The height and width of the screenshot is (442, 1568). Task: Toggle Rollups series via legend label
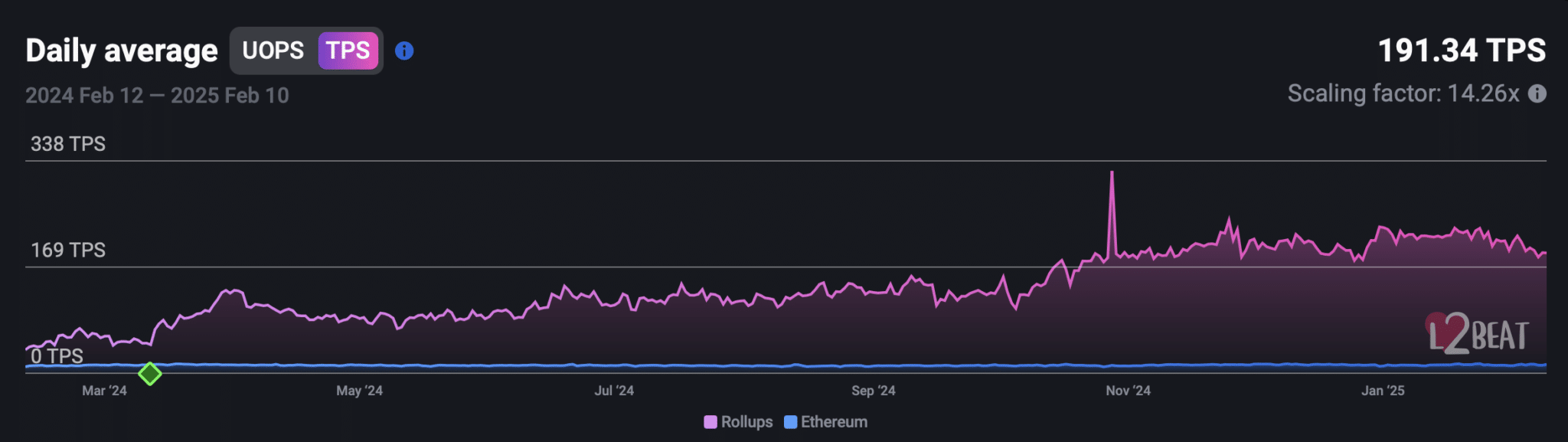[x=746, y=422]
